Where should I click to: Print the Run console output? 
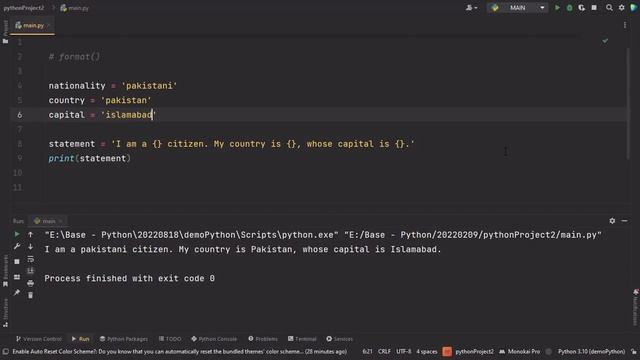pyautogui.click(x=31, y=283)
